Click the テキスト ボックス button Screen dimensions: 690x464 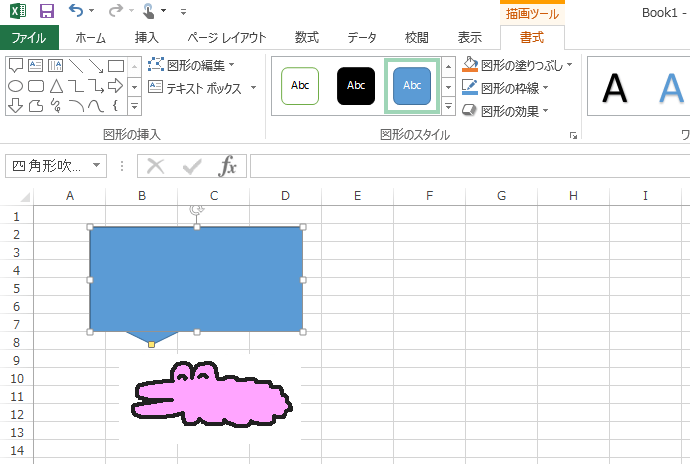pos(196,88)
